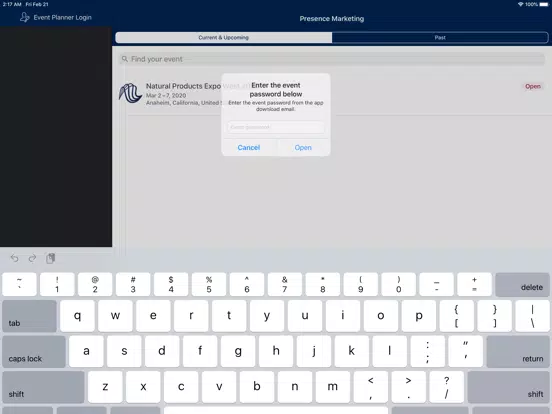Image resolution: width=552 pixels, height=414 pixels.
Task: Open the Natural Products Expo logo thumbnail
Action: pos(130,93)
